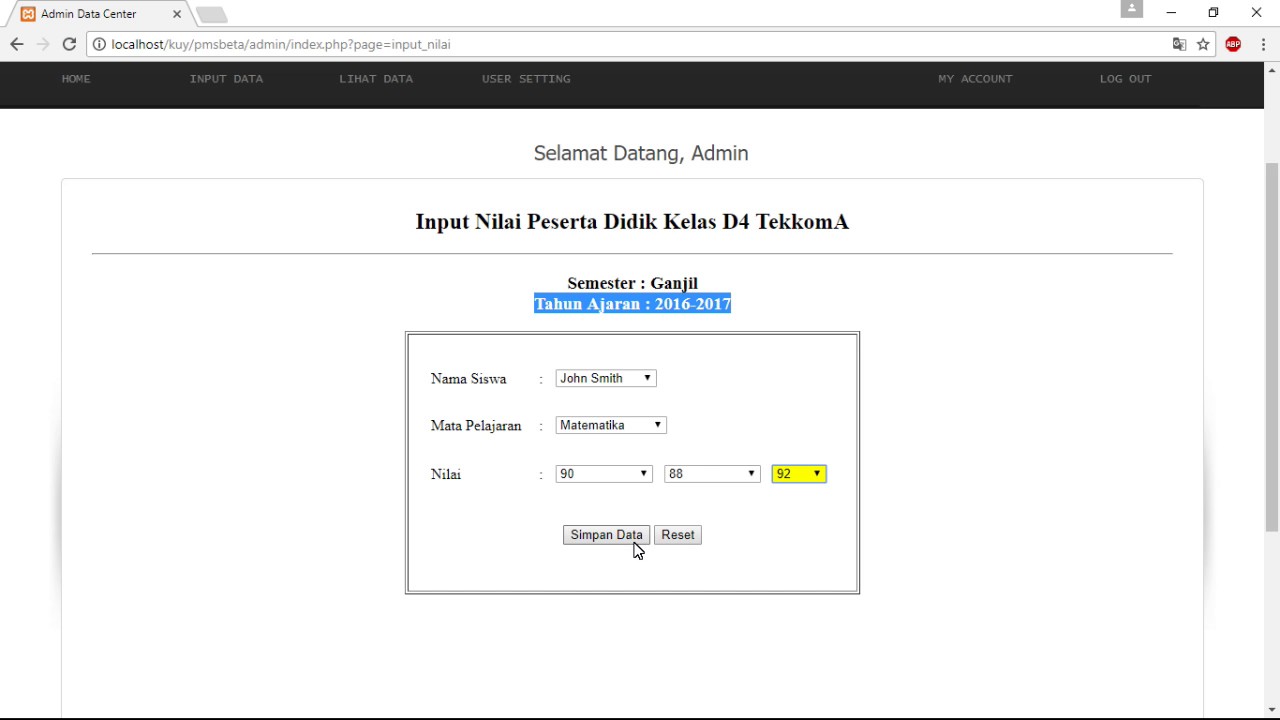
Task: Click the highlighted text Tahun Ajaran : 2016-2017
Action: (632, 304)
